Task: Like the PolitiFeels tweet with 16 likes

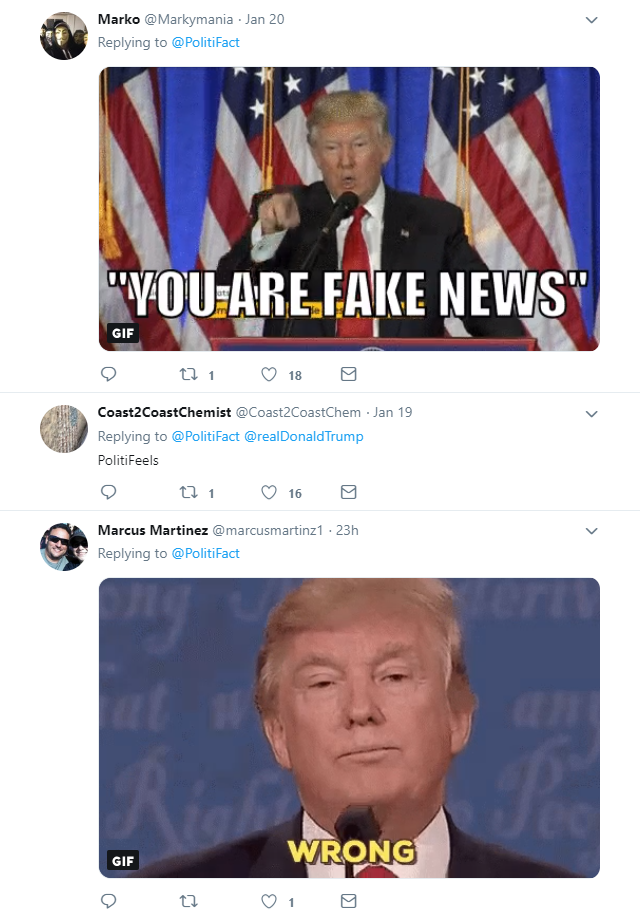Action: coord(269,492)
